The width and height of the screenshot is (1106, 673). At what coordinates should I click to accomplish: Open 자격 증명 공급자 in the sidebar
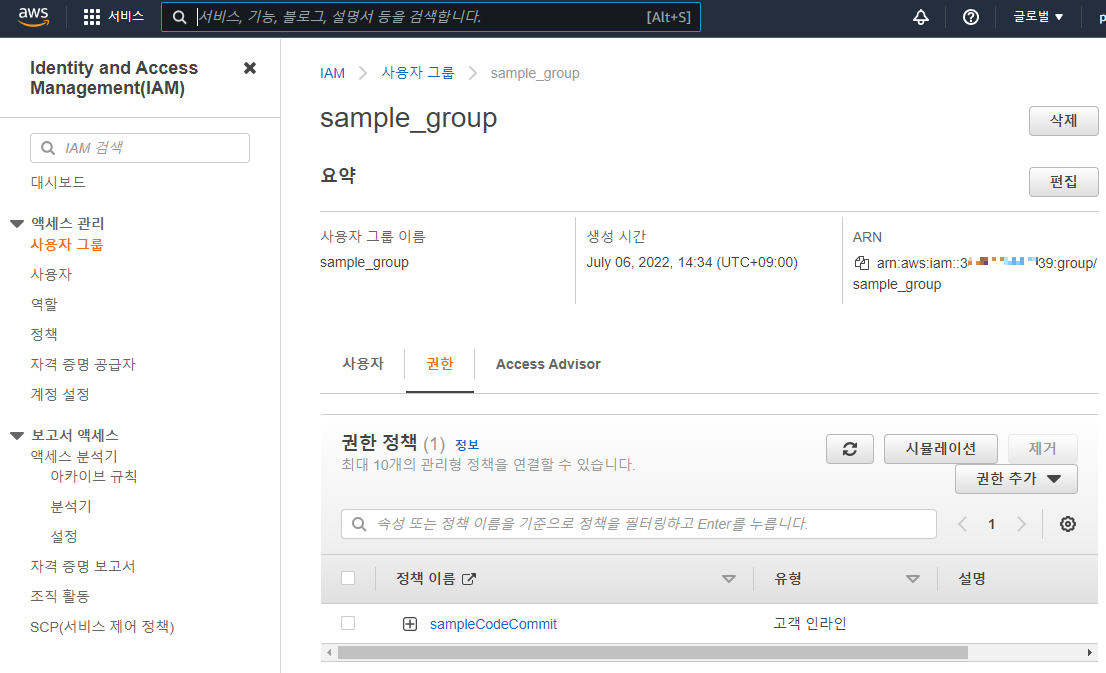[83, 364]
